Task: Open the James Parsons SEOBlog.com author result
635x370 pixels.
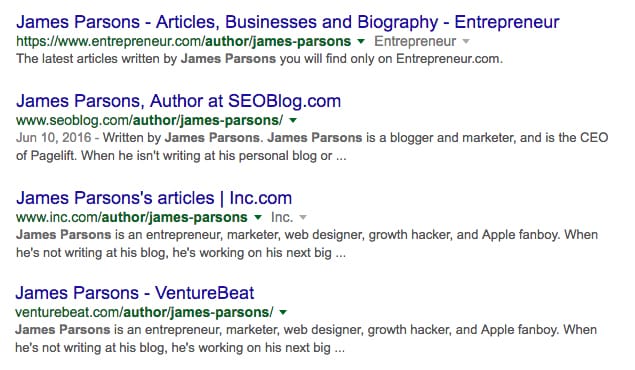Action: tap(179, 101)
